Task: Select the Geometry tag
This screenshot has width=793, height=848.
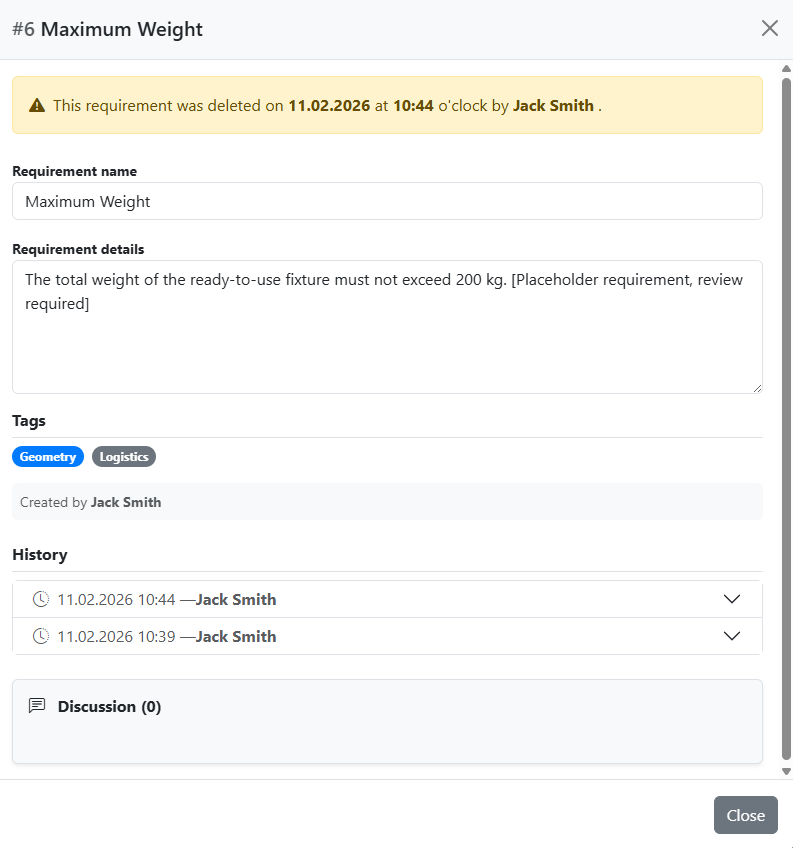Action: click(x=47, y=456)
